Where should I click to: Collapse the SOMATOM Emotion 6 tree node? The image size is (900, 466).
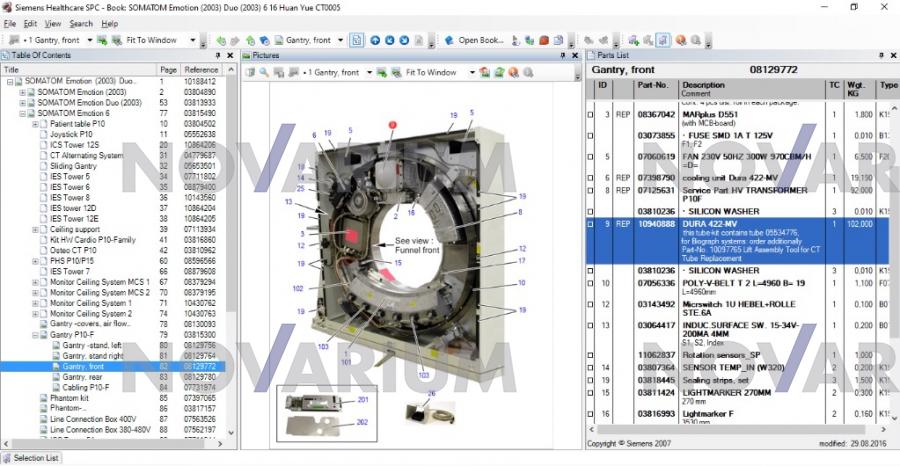click(23, 113)
